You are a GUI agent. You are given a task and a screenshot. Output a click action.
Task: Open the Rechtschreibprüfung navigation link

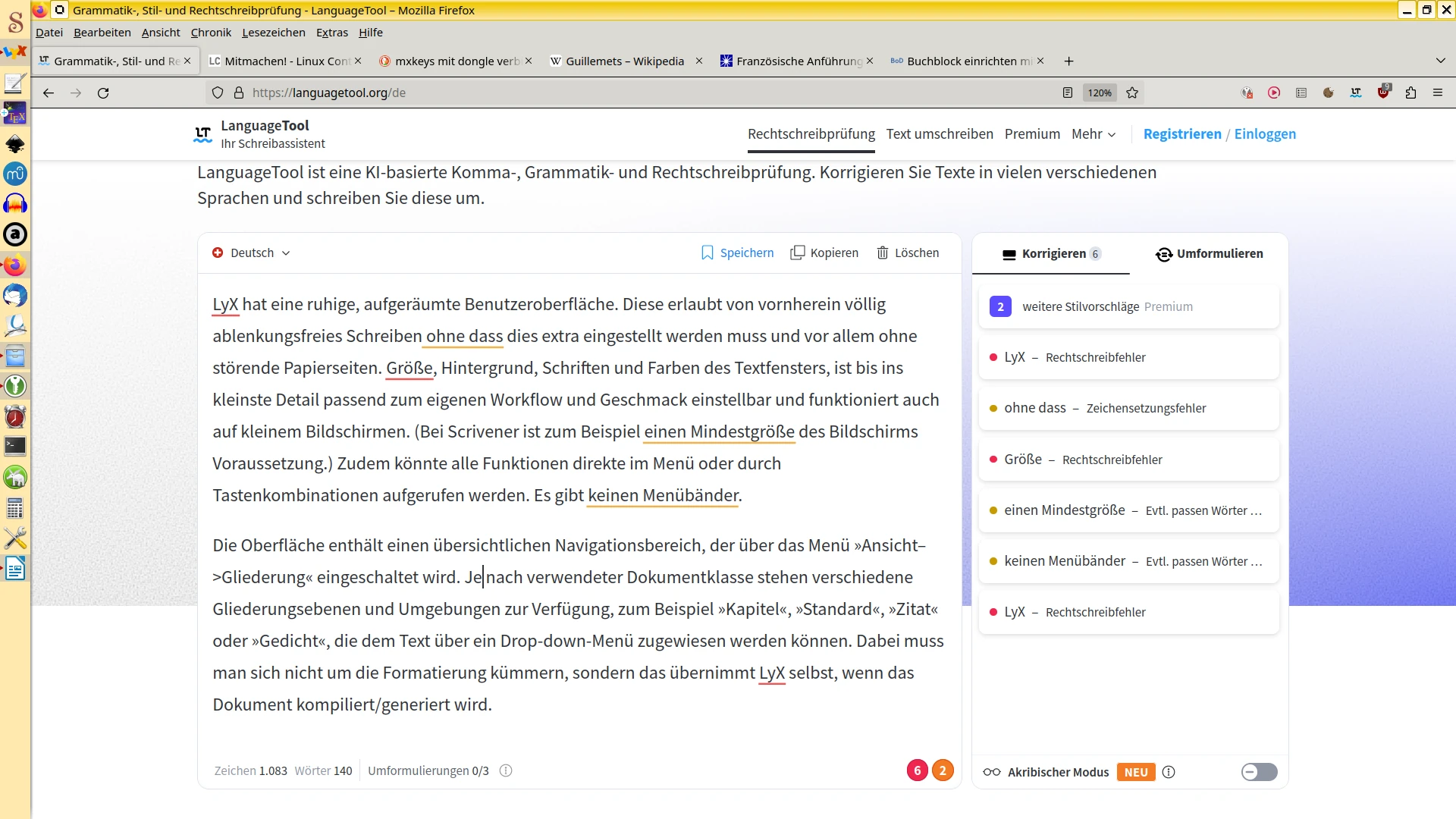(811, 134)
